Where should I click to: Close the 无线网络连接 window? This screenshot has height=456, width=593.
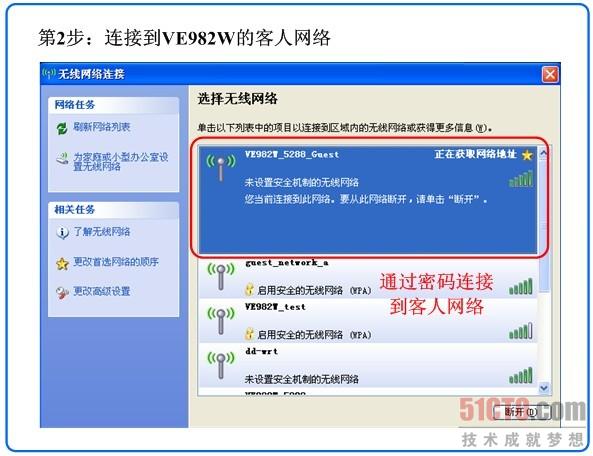pyautogui.click(x=550, y=74)
